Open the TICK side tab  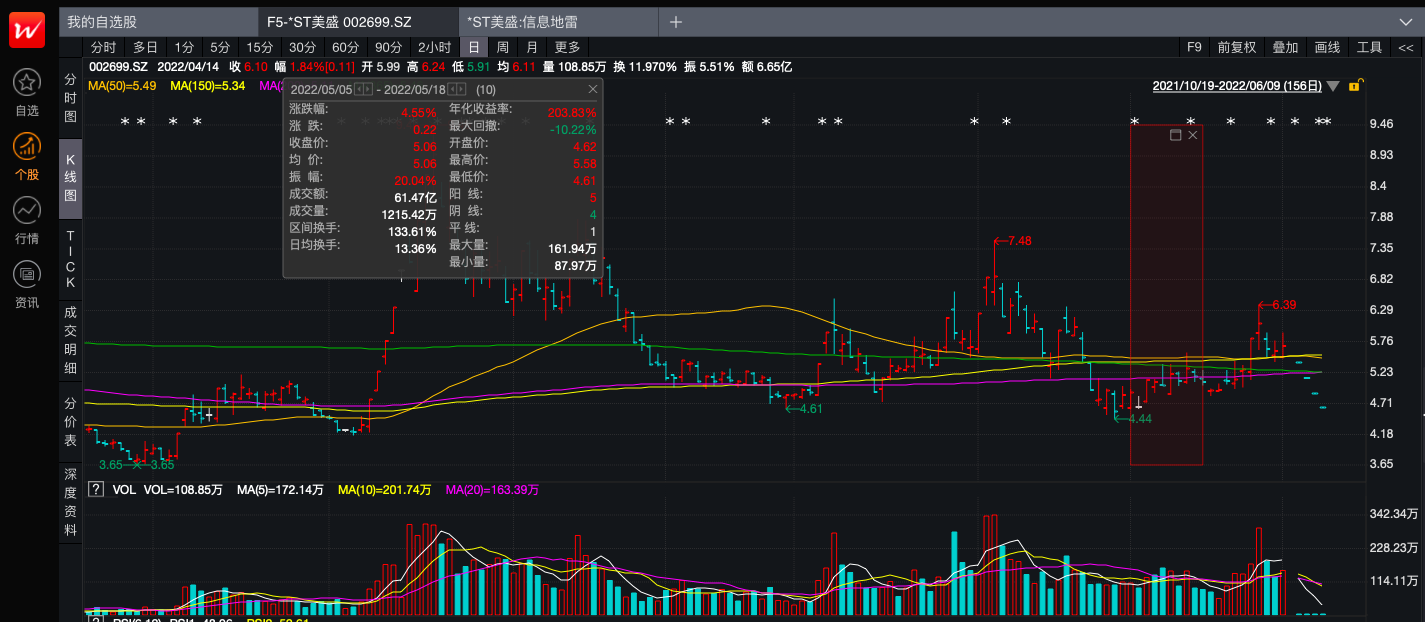71,259
